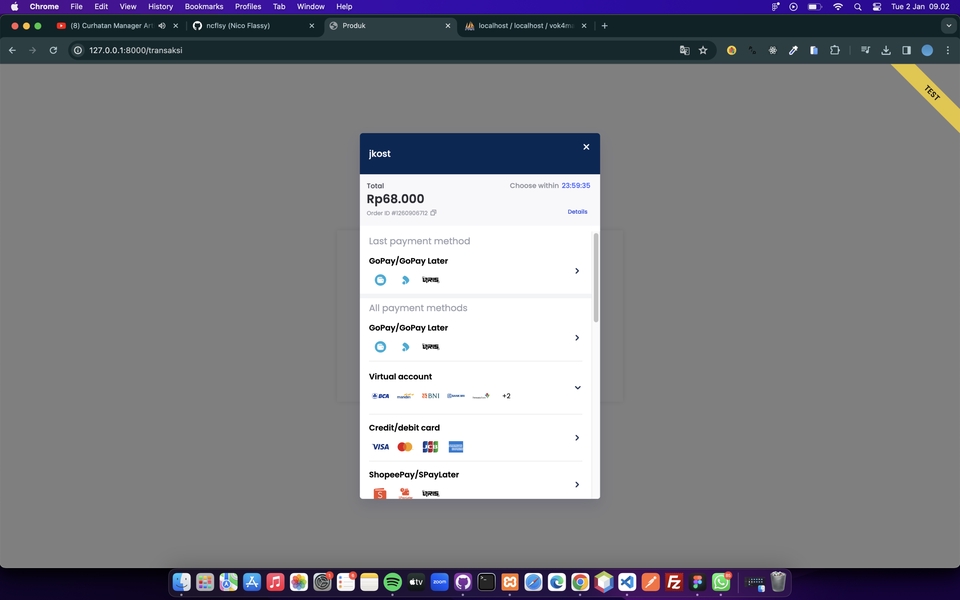Open the View menu
Image resolution: width=960 pixels, height=600 pixels.
coord(128,7)
